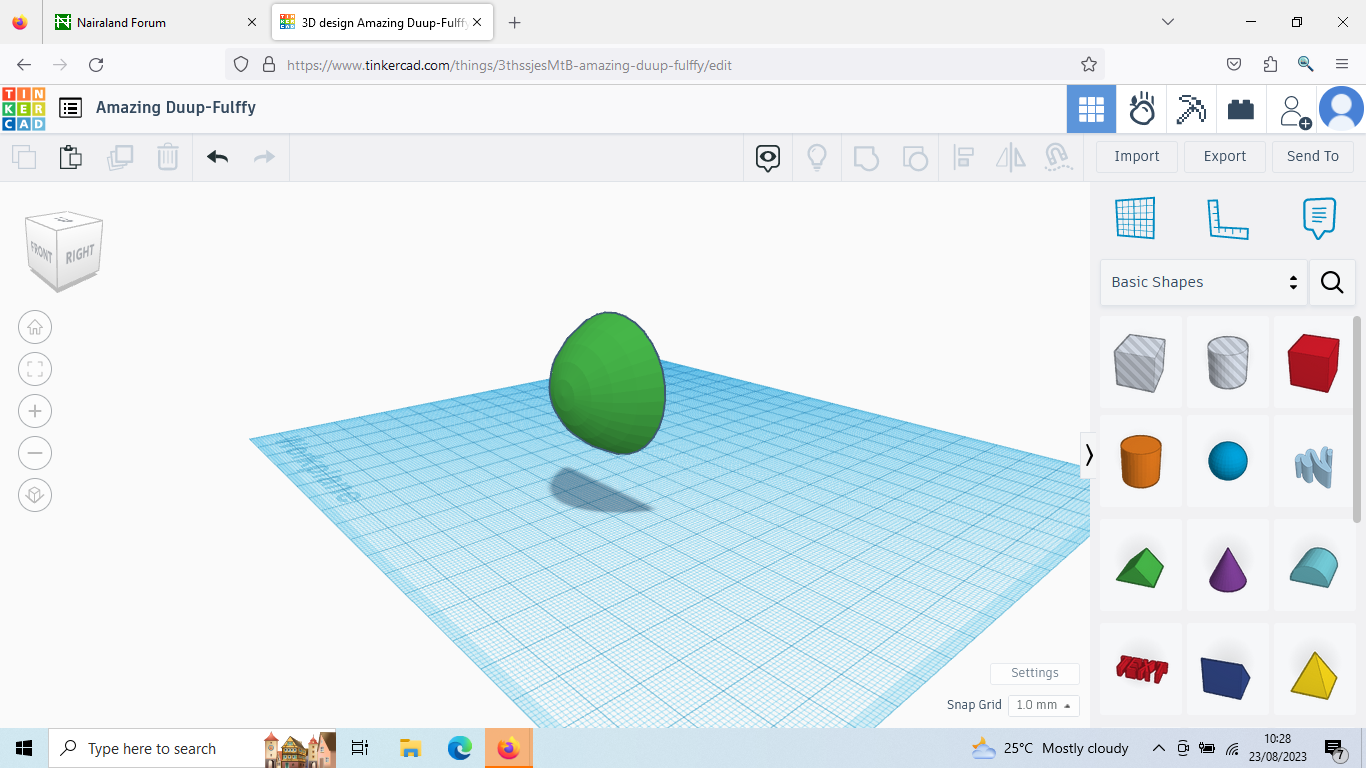Image resolution: width=1366 pixels, height=768 pixels.
Task: Select the orange Cylinder shape
Action: pyautogui.click(x=1141, y=461)
